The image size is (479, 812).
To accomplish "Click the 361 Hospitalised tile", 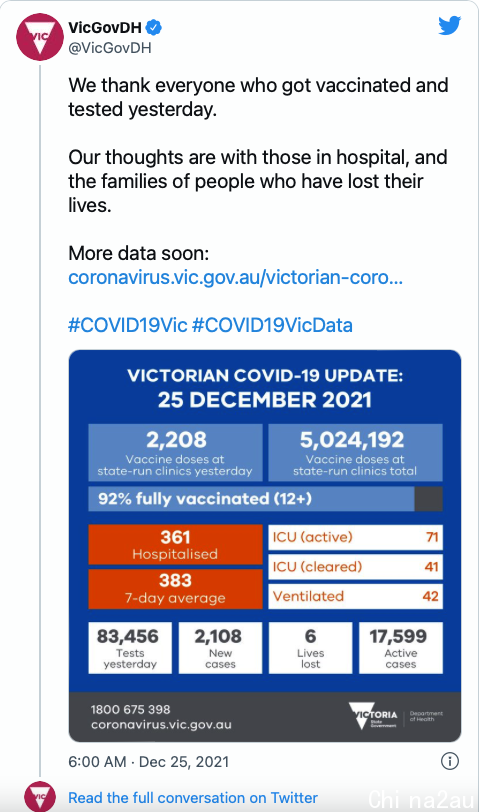I will pyautogui.click(x=175, y=544).
